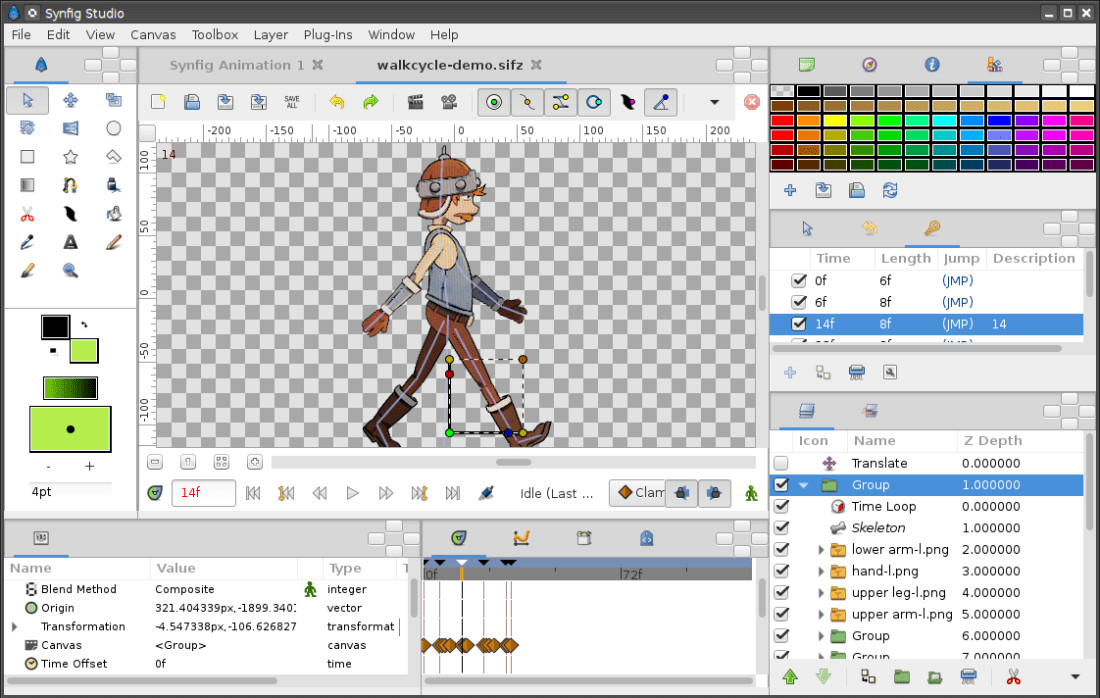Viewport: 1100px width, 698px height.
Task: Select the Eyedropper tool
Action: point(27,243)
